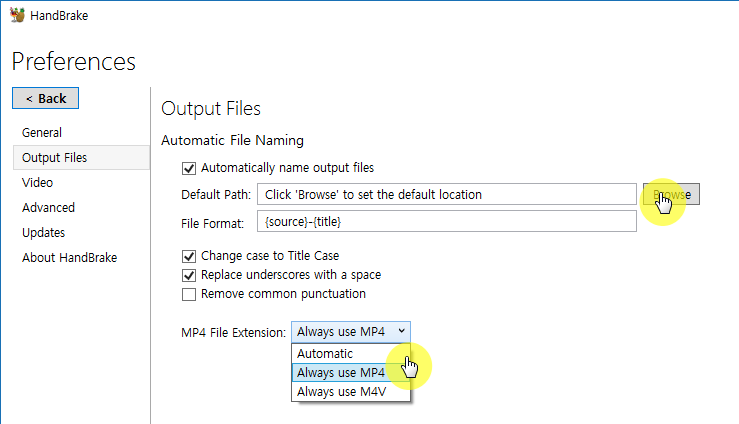This screenshot has height=424, width=739.
Task: Click the File Format text field
Action: [x=447, y=221]
